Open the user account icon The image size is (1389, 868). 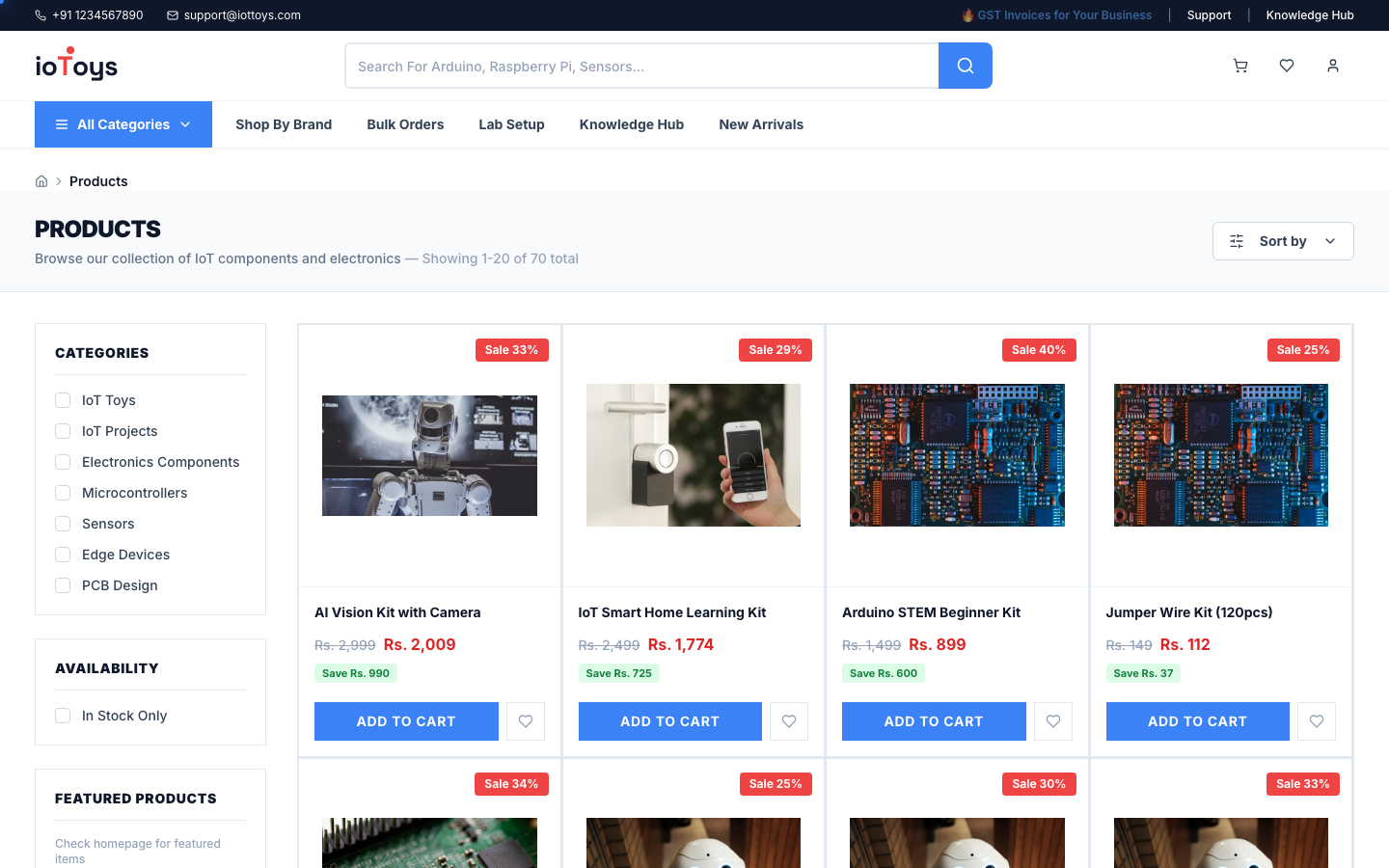tap(1333, 66)
